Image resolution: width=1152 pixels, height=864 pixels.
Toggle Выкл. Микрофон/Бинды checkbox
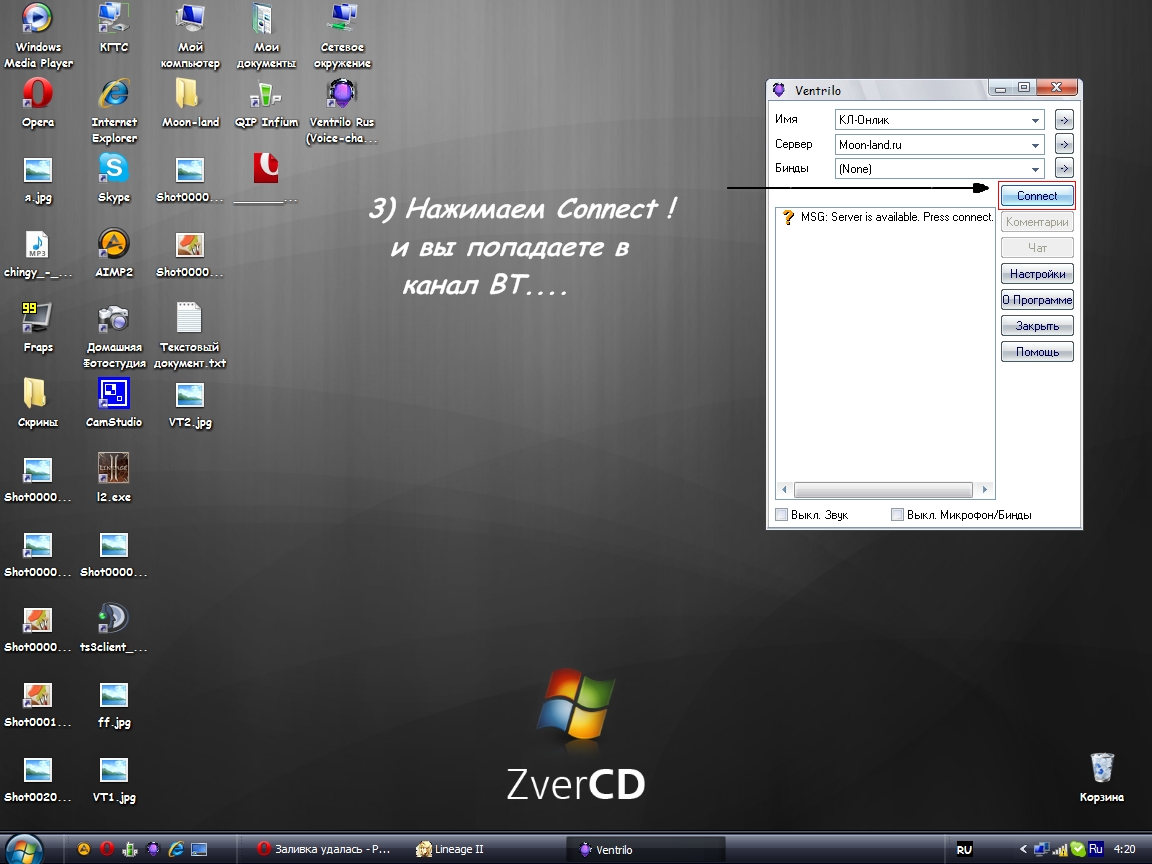coord(897,514)
